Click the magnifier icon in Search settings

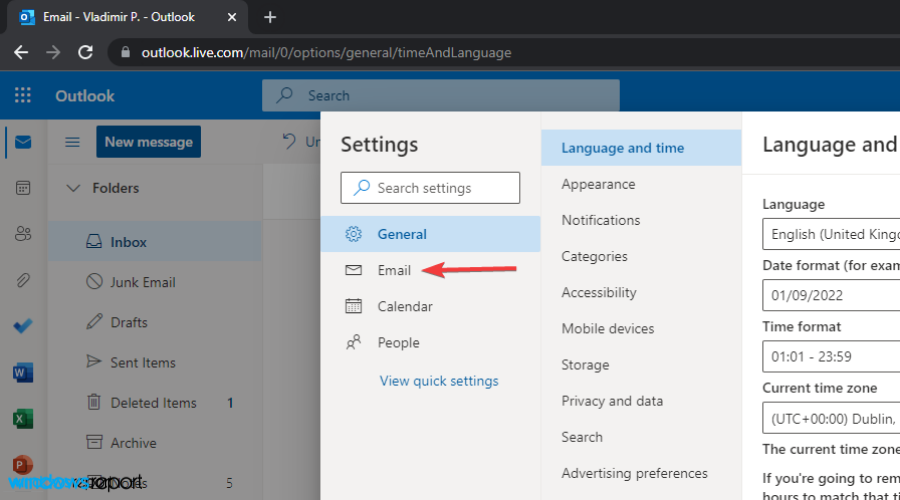pyautogui.click(x=362, y=188)
